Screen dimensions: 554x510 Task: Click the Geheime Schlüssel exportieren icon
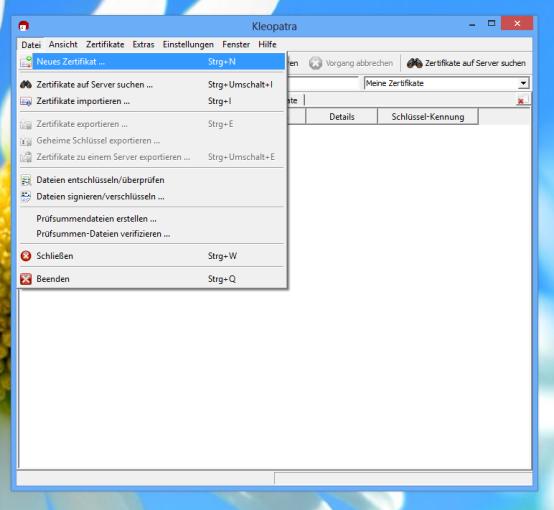26,141
